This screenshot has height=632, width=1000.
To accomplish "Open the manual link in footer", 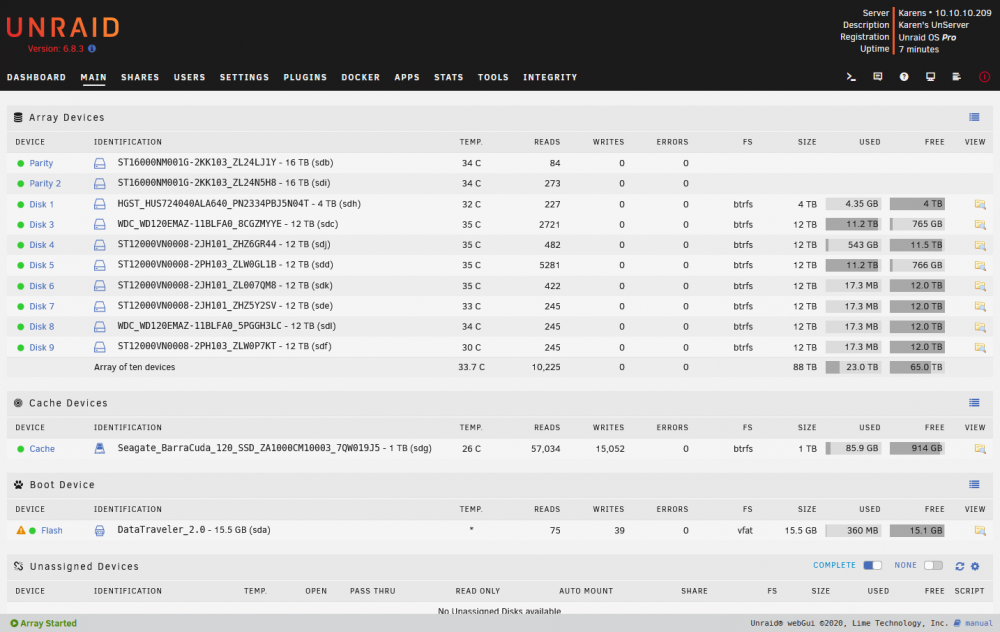I will tap(979, 623).
